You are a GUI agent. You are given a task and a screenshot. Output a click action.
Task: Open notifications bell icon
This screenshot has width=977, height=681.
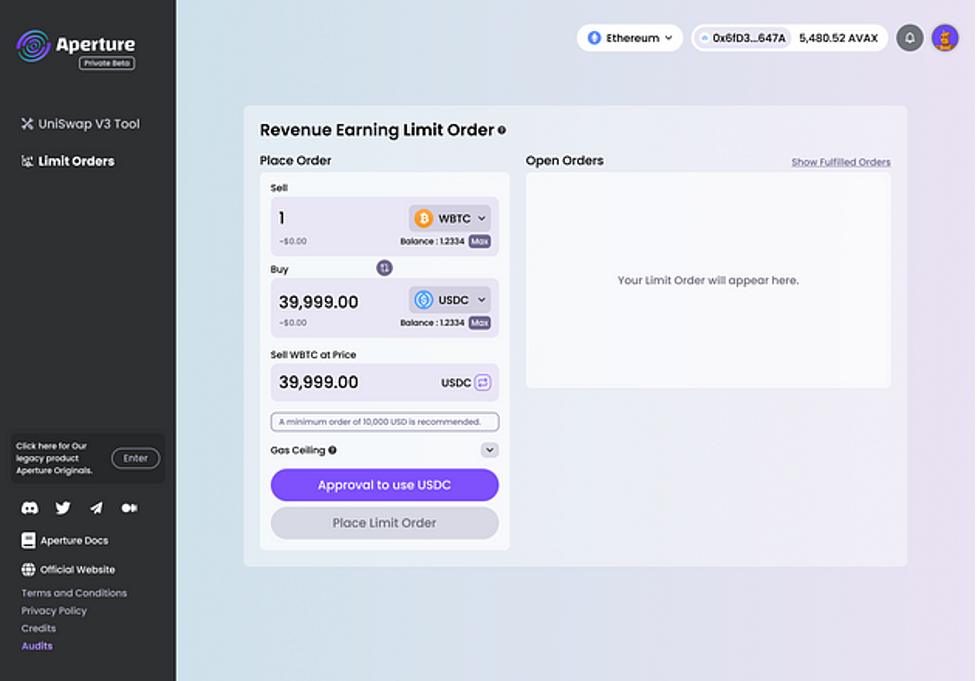909,38
